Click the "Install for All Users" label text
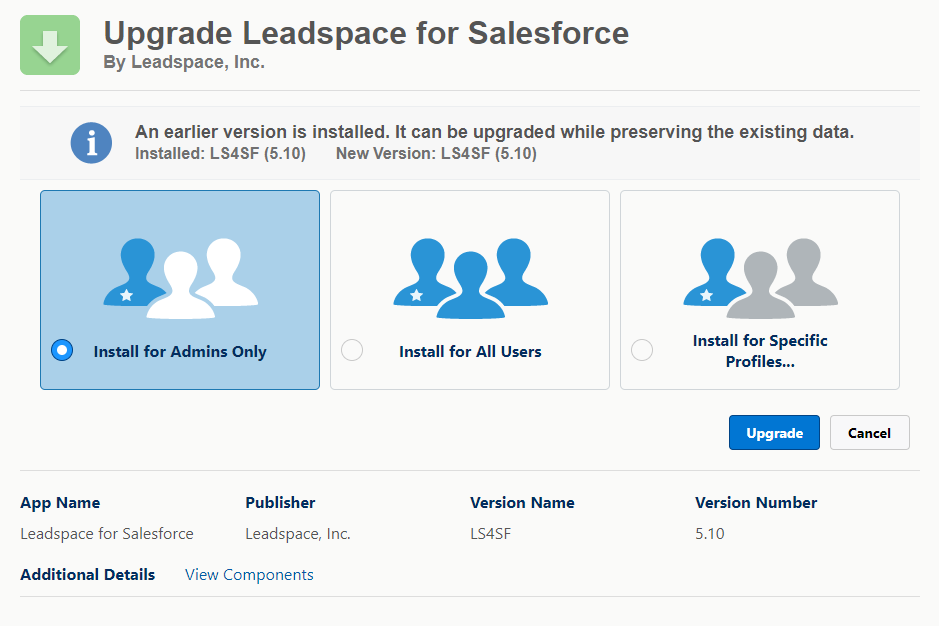This screenshot has height=626, width=939. [x=470, y=352]
